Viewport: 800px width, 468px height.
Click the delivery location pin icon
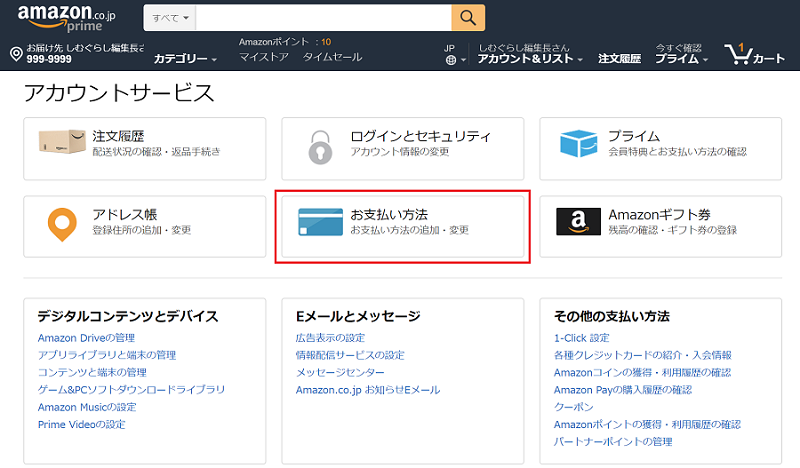[x=16, y=54]
